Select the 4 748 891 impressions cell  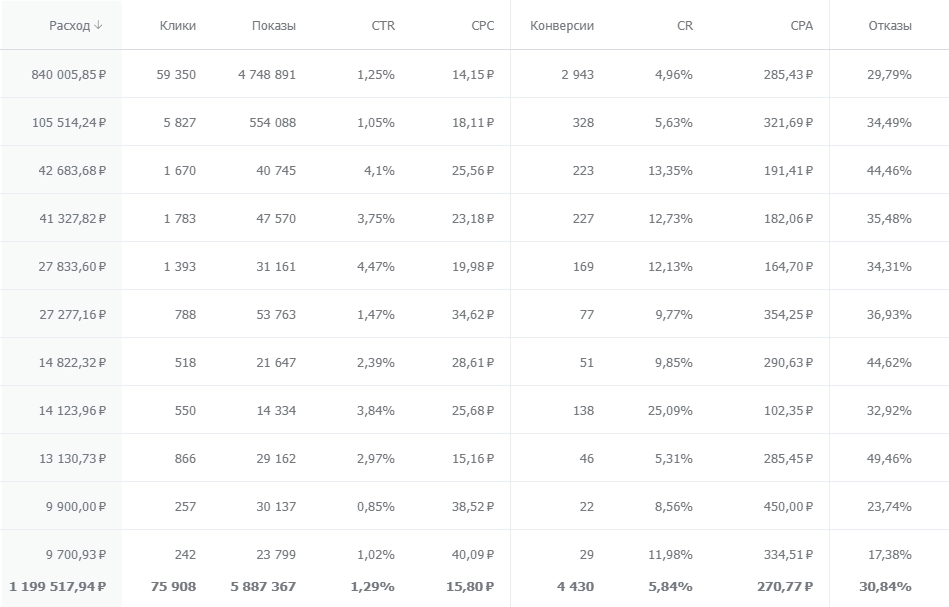coord(267,74)
